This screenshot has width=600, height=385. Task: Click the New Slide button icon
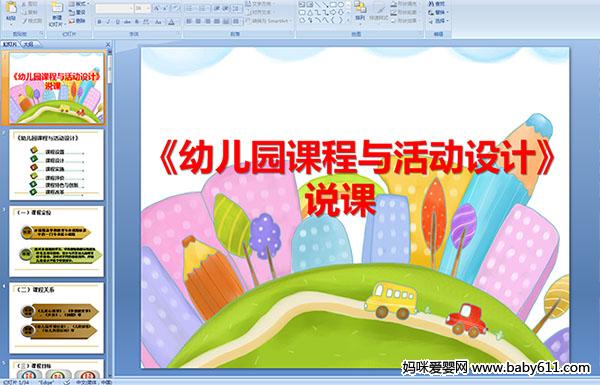pos(57,8)
